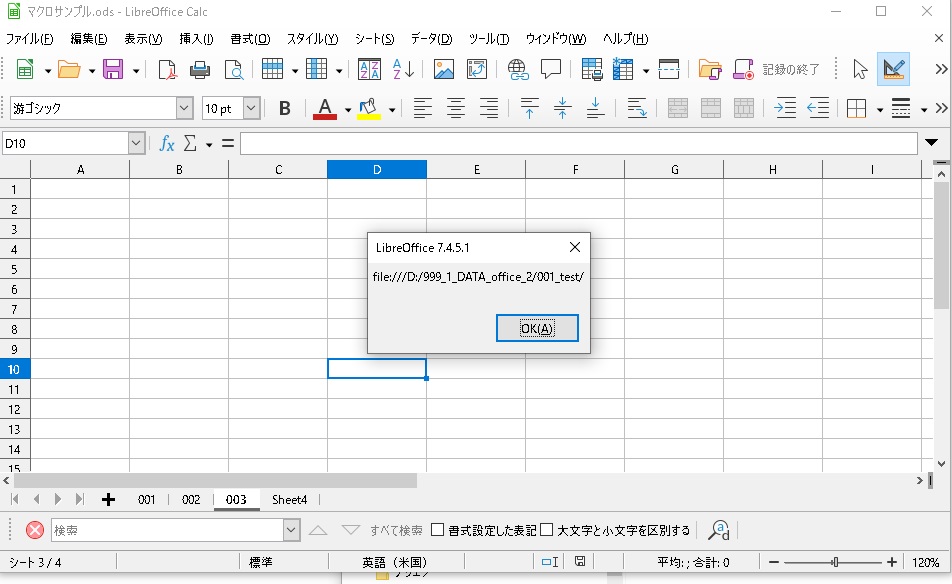This screenshot has height=584, width=952.
Task: Align text left
Action: pos(423,109)
